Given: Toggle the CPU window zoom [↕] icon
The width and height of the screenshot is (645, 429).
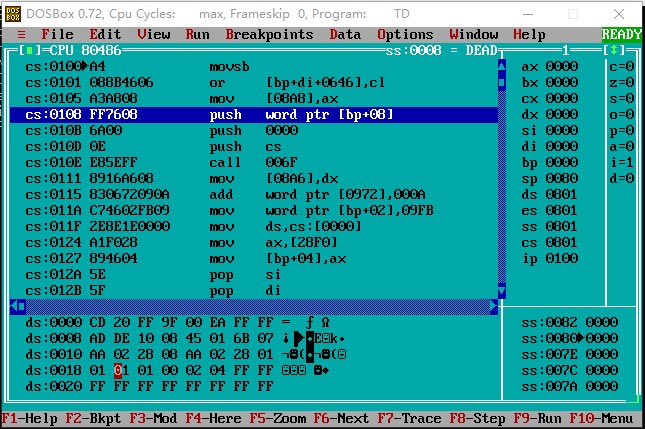Looking at the screenshot, I should tap(614, 51).
